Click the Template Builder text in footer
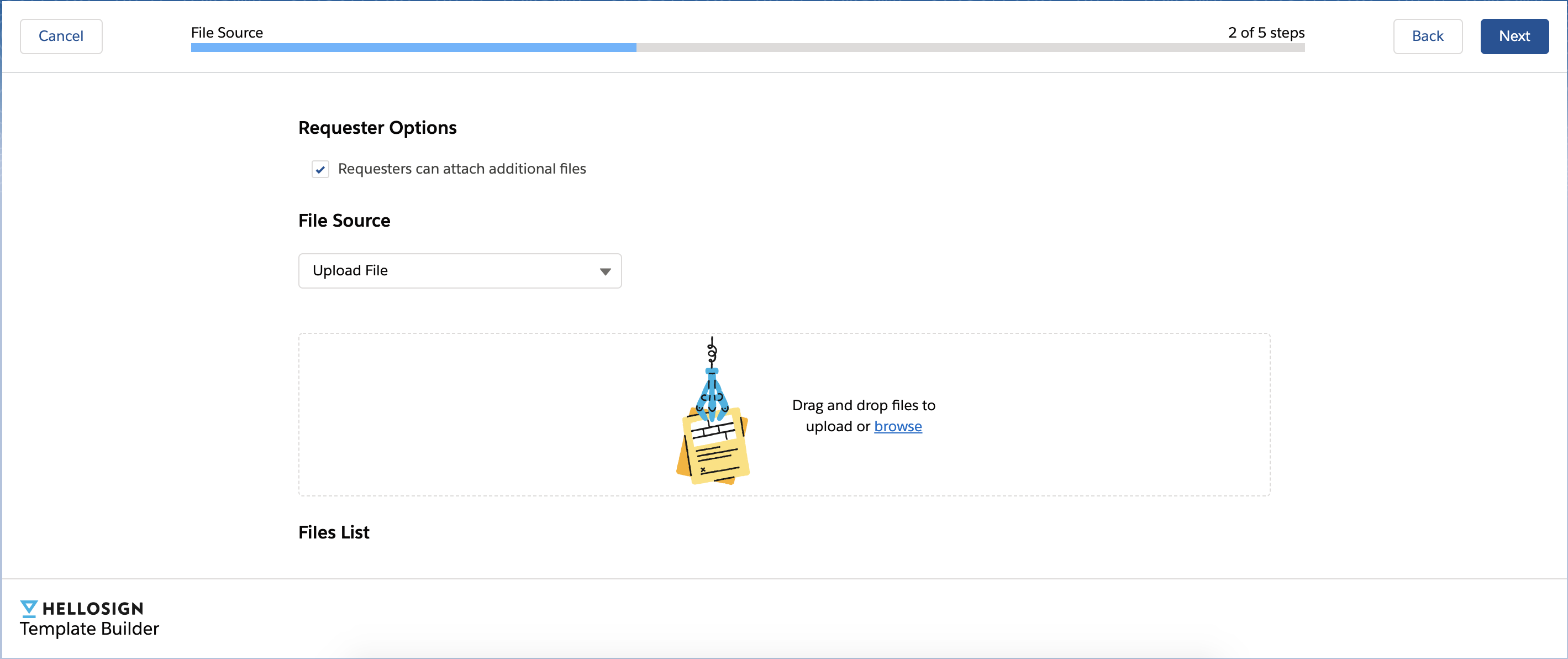Image resolution: width=1568 pixels, height=659 pixels. click(x=89, y=628)
